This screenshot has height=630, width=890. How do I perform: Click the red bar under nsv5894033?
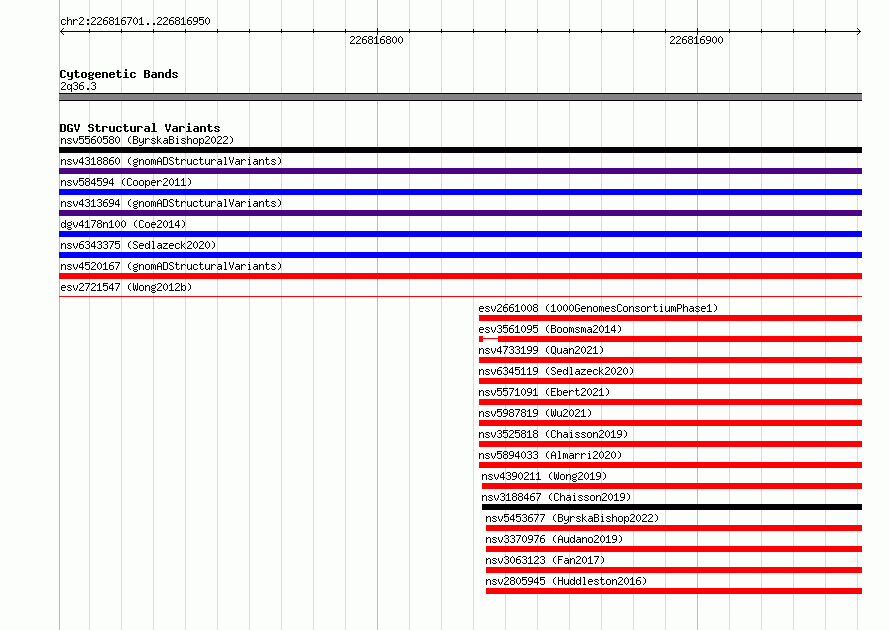[670, 465]
